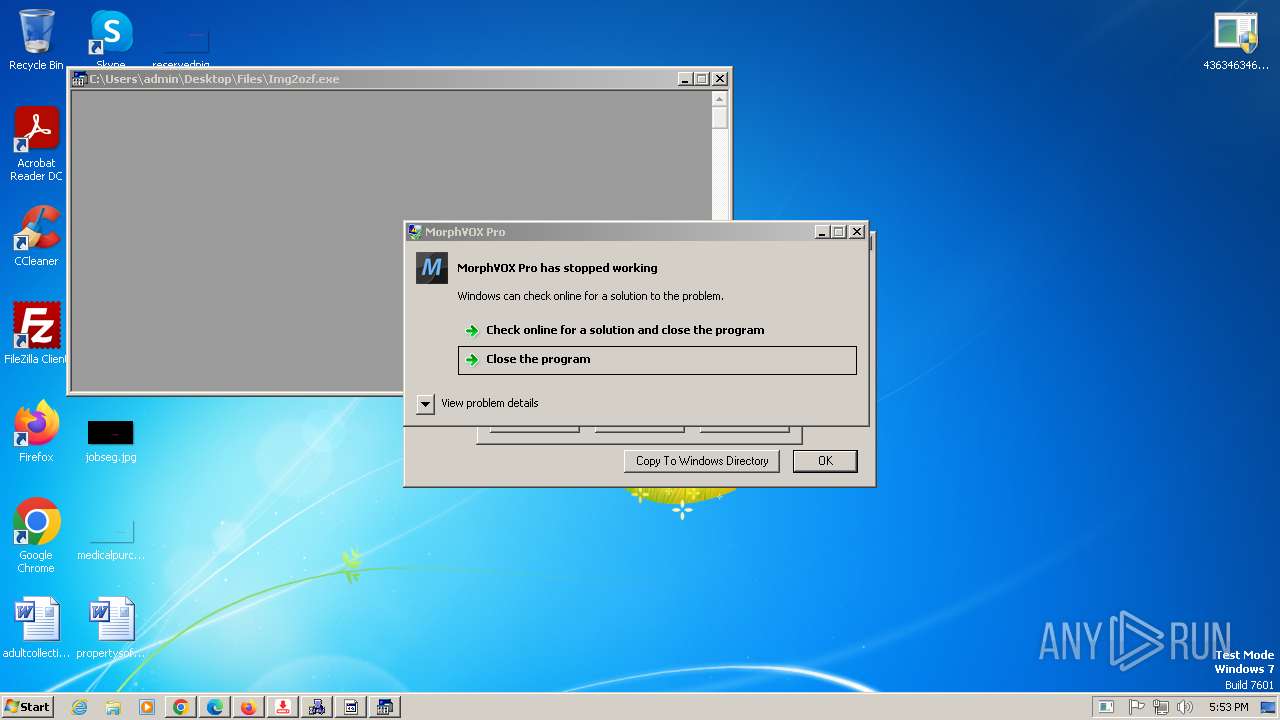Open Windows Explorer folder in taskbar
The image size is (1280, 720).
(x=113, y=707)
